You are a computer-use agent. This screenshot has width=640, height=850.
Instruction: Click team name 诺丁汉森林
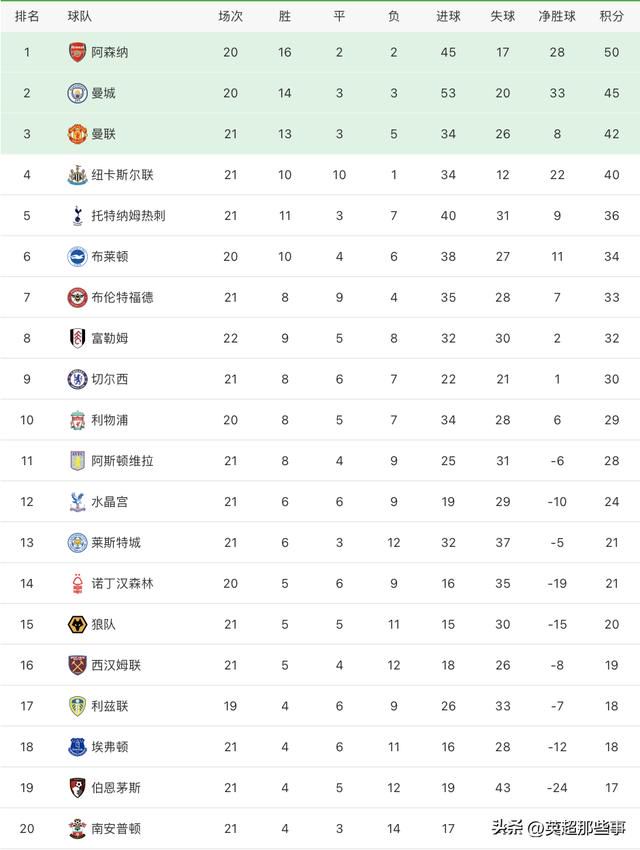click(x=122, y=584)
